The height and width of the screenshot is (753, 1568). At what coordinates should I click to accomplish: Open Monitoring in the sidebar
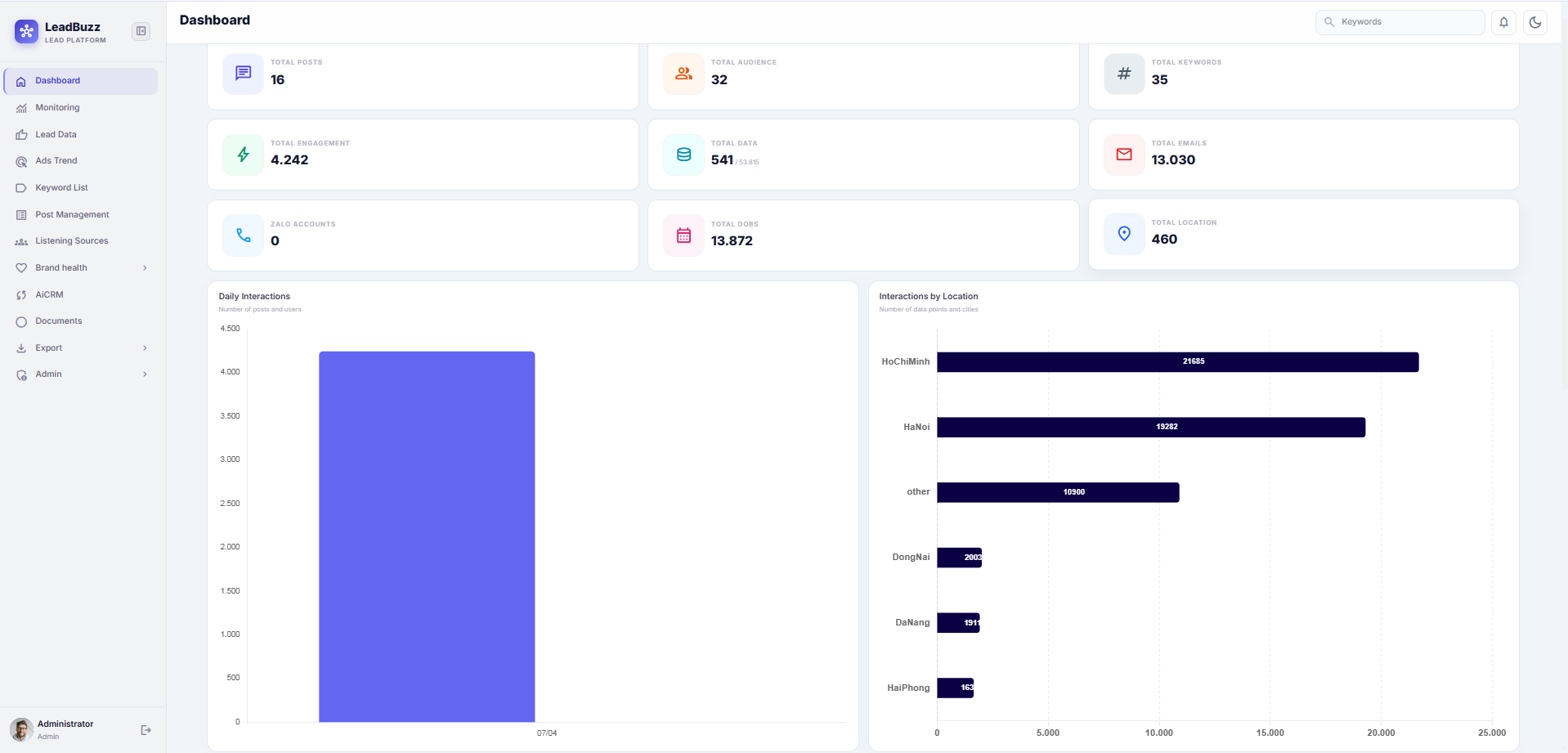pos(81,108)
